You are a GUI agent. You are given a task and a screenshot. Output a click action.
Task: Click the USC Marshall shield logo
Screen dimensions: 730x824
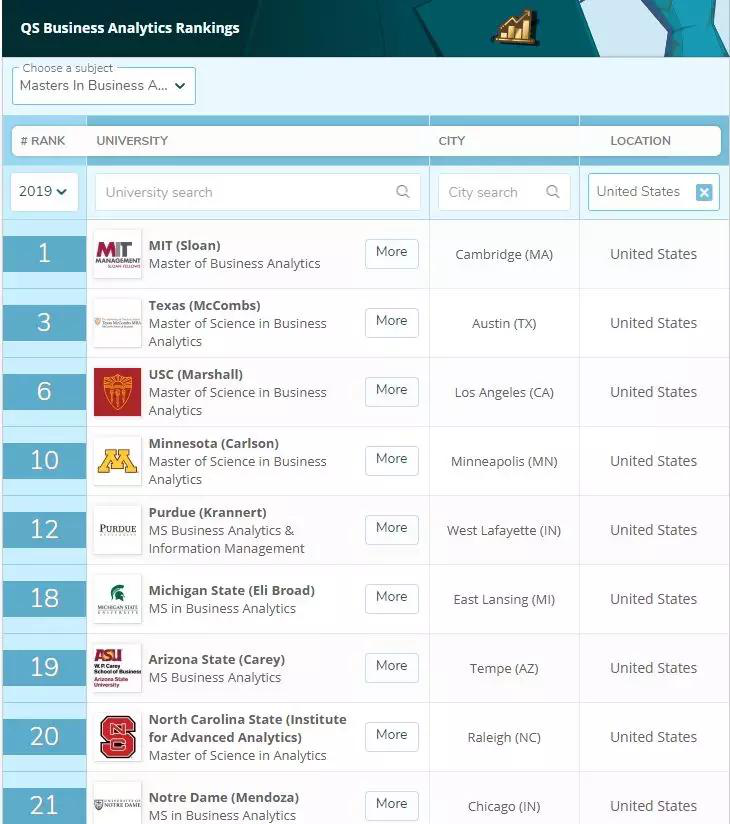tap(117, 392)
